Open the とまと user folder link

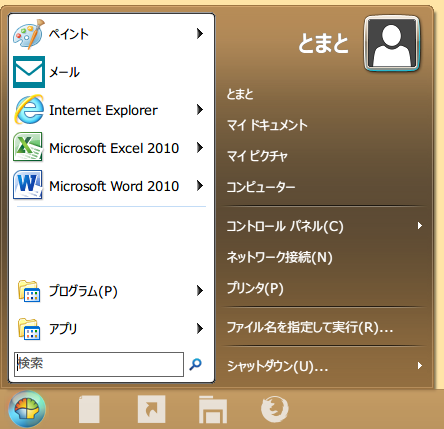(240, 94)
